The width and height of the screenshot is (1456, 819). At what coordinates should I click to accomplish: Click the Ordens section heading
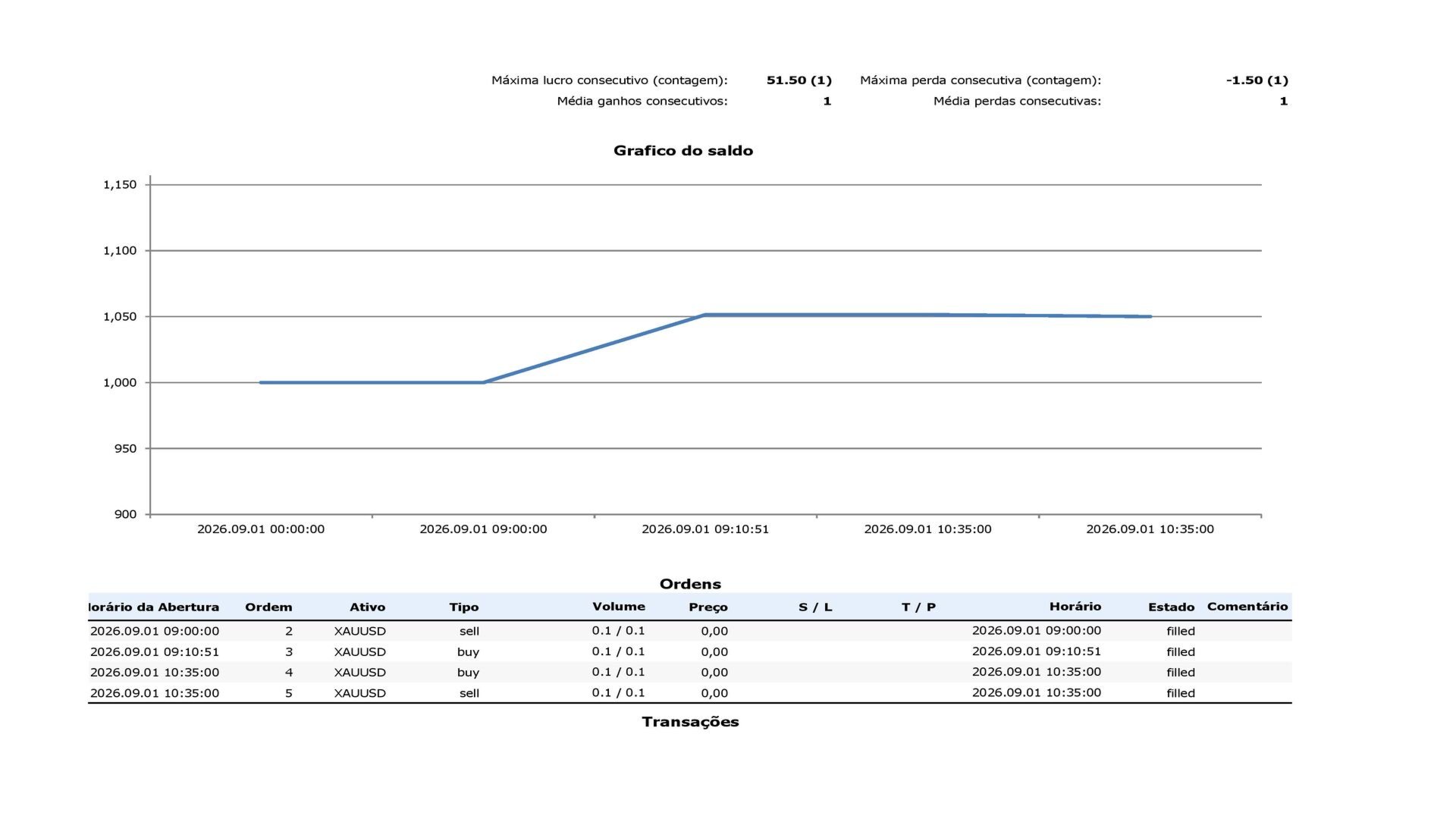(690, 584)
